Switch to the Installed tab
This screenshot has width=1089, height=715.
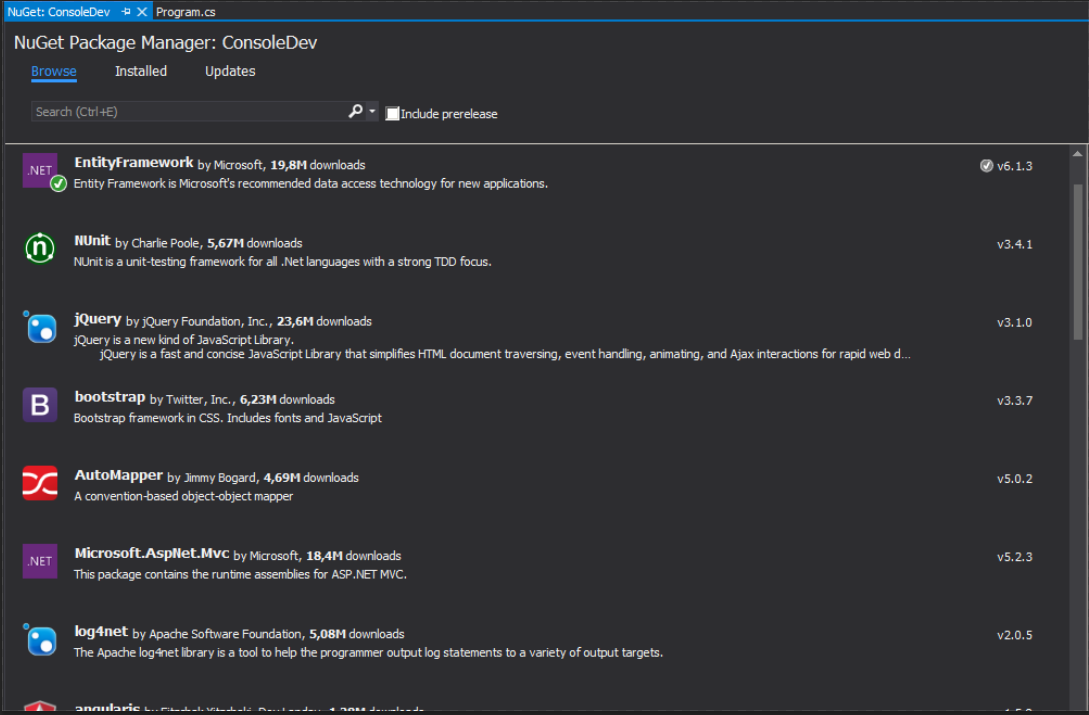[141, 71]
